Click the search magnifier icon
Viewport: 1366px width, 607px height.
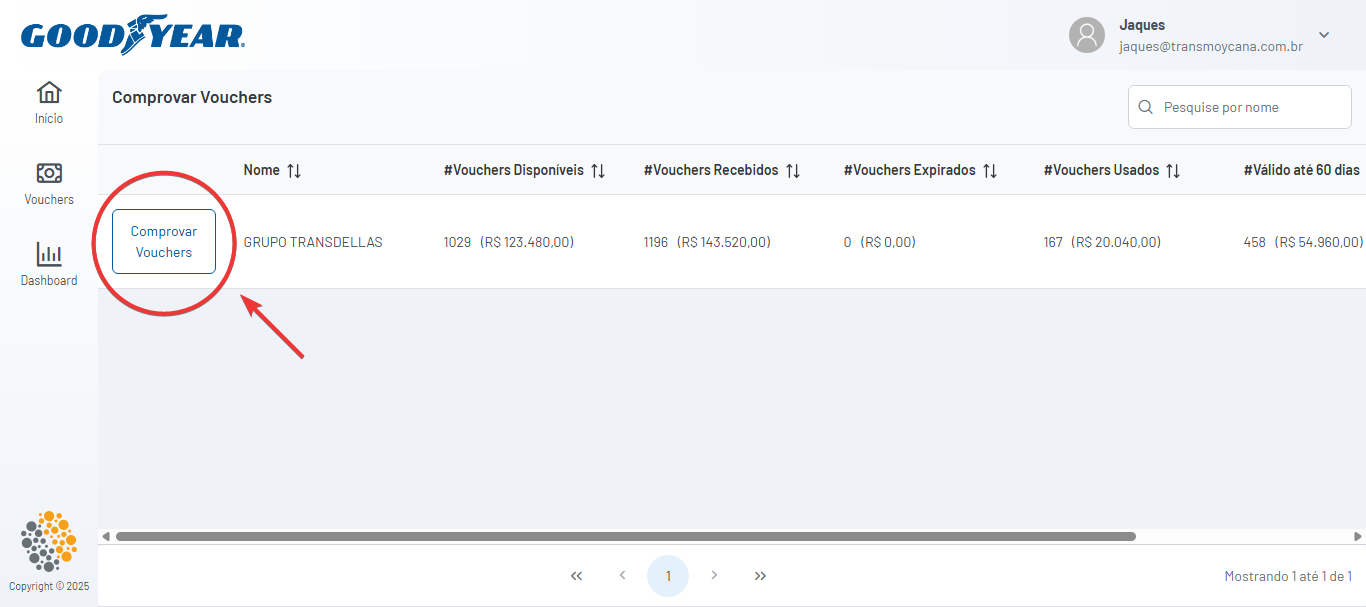pyautogui.click(x=1146, y=107)
